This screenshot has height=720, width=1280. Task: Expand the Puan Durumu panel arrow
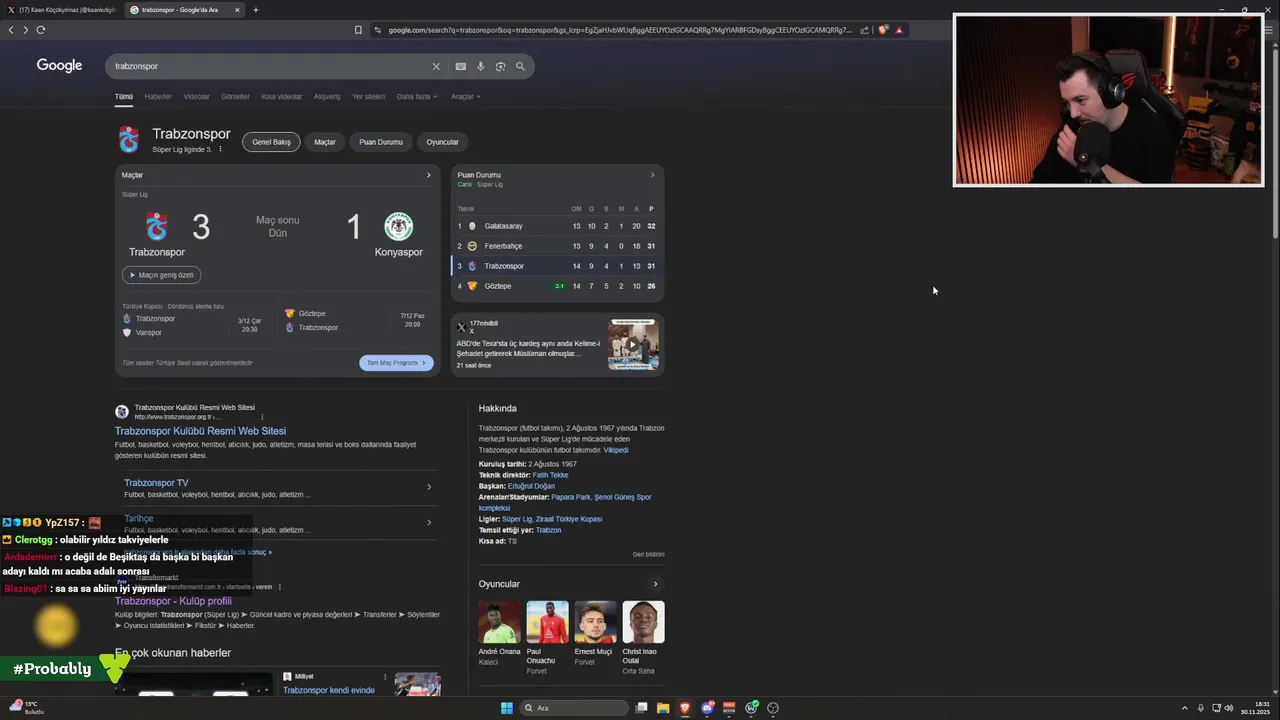(653, 175)
